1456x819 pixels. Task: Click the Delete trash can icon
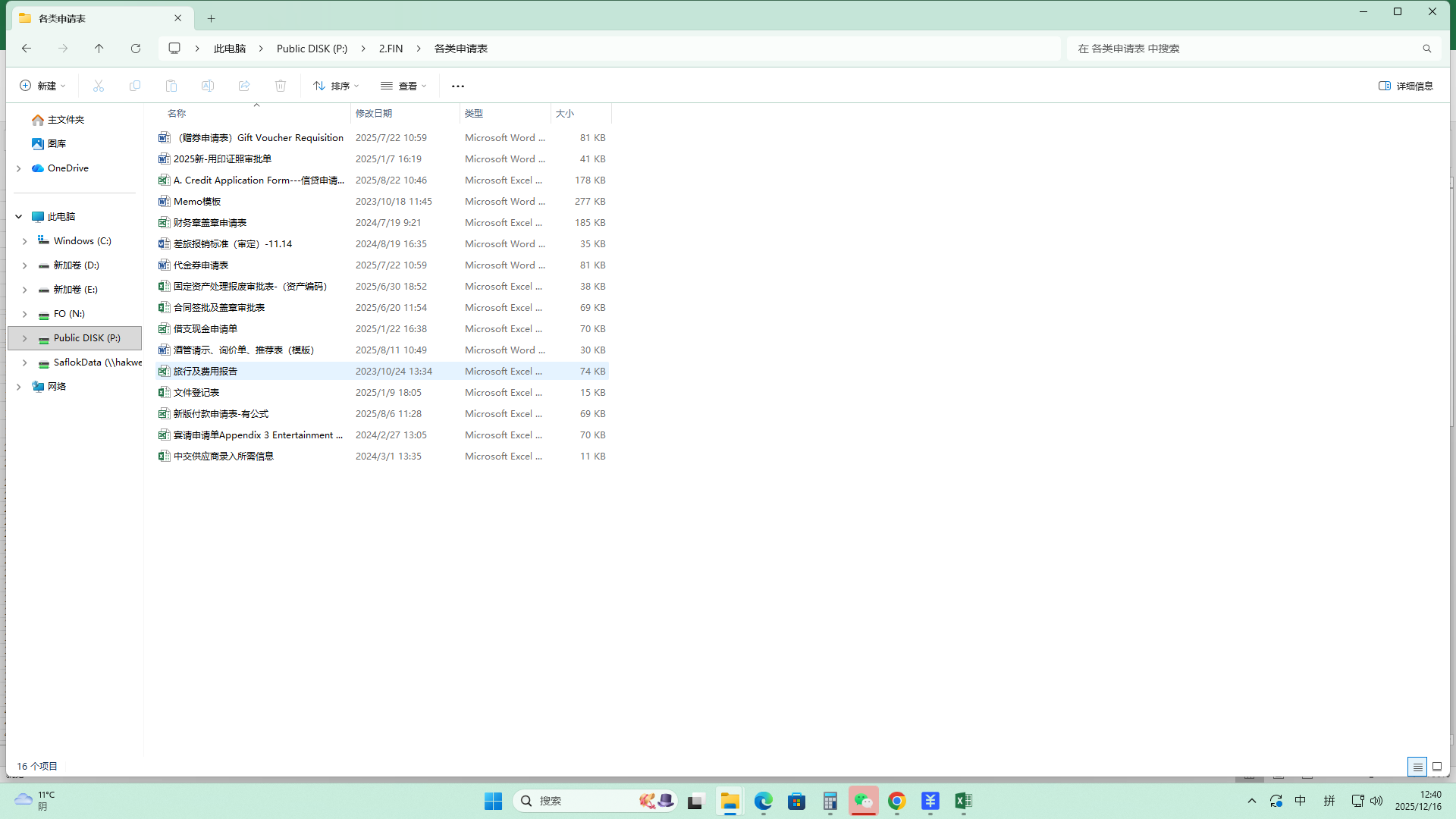click(281, 86)
